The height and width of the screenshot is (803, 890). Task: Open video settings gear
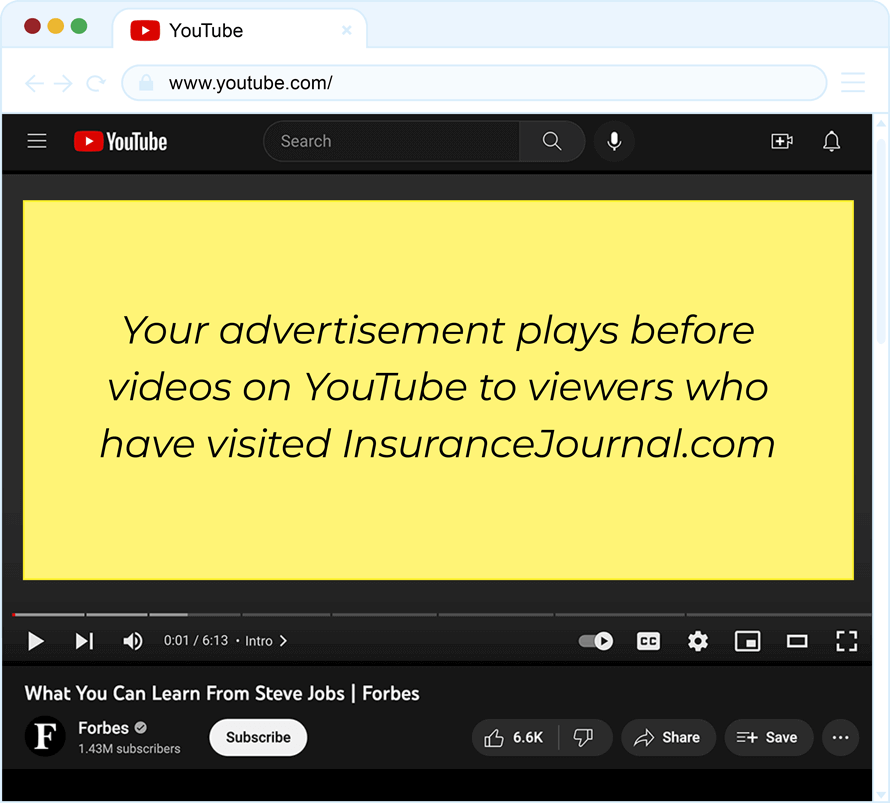pos(698,641)
